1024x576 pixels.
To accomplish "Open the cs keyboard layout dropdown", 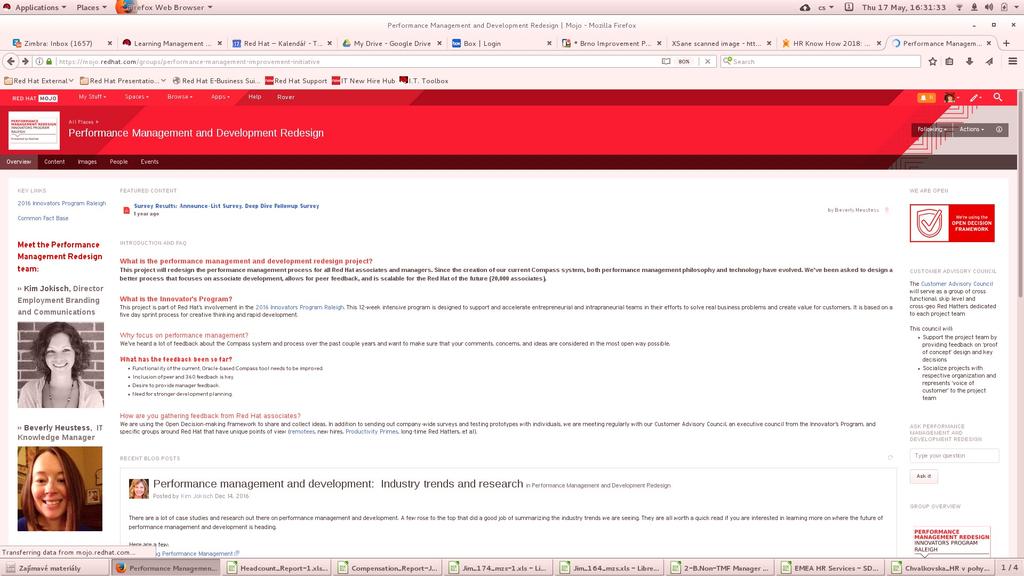I will coord(825,7).
